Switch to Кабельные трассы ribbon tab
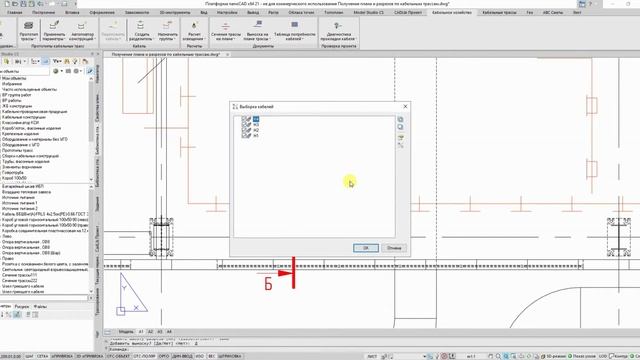Screen dimensions: 640x360 (x=499, y=13)
